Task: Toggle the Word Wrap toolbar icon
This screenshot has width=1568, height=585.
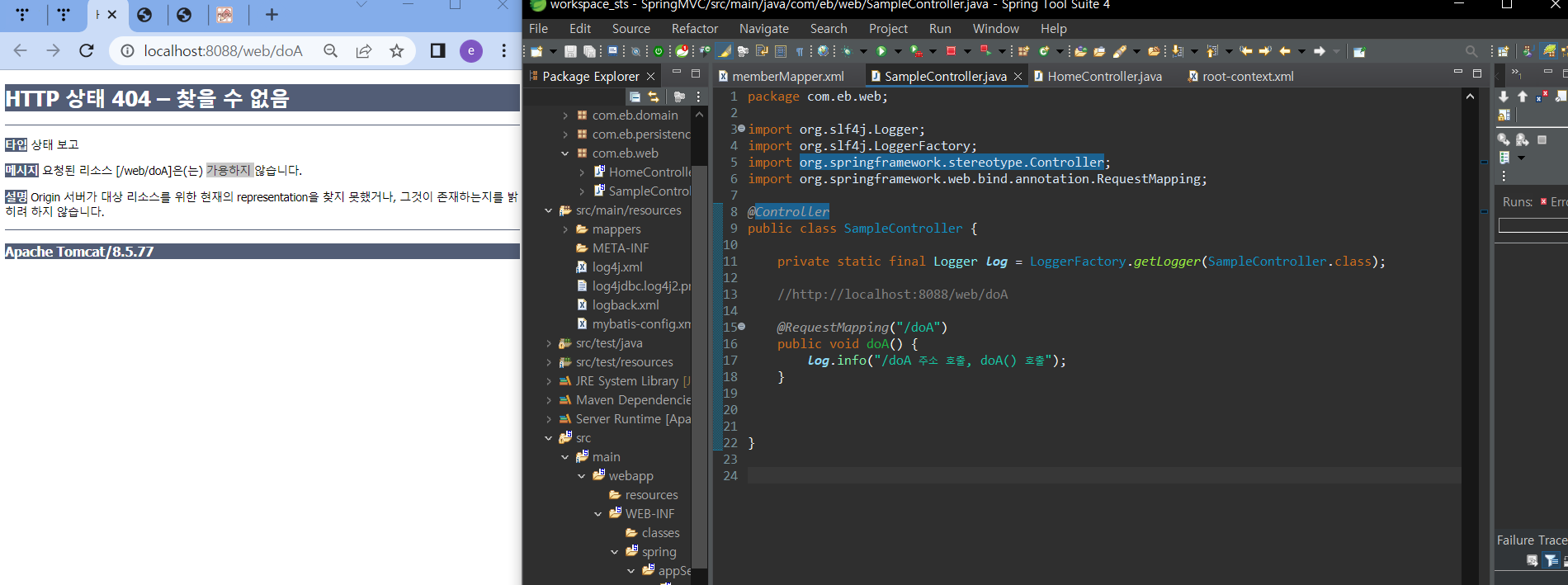Action: (762, 51)
